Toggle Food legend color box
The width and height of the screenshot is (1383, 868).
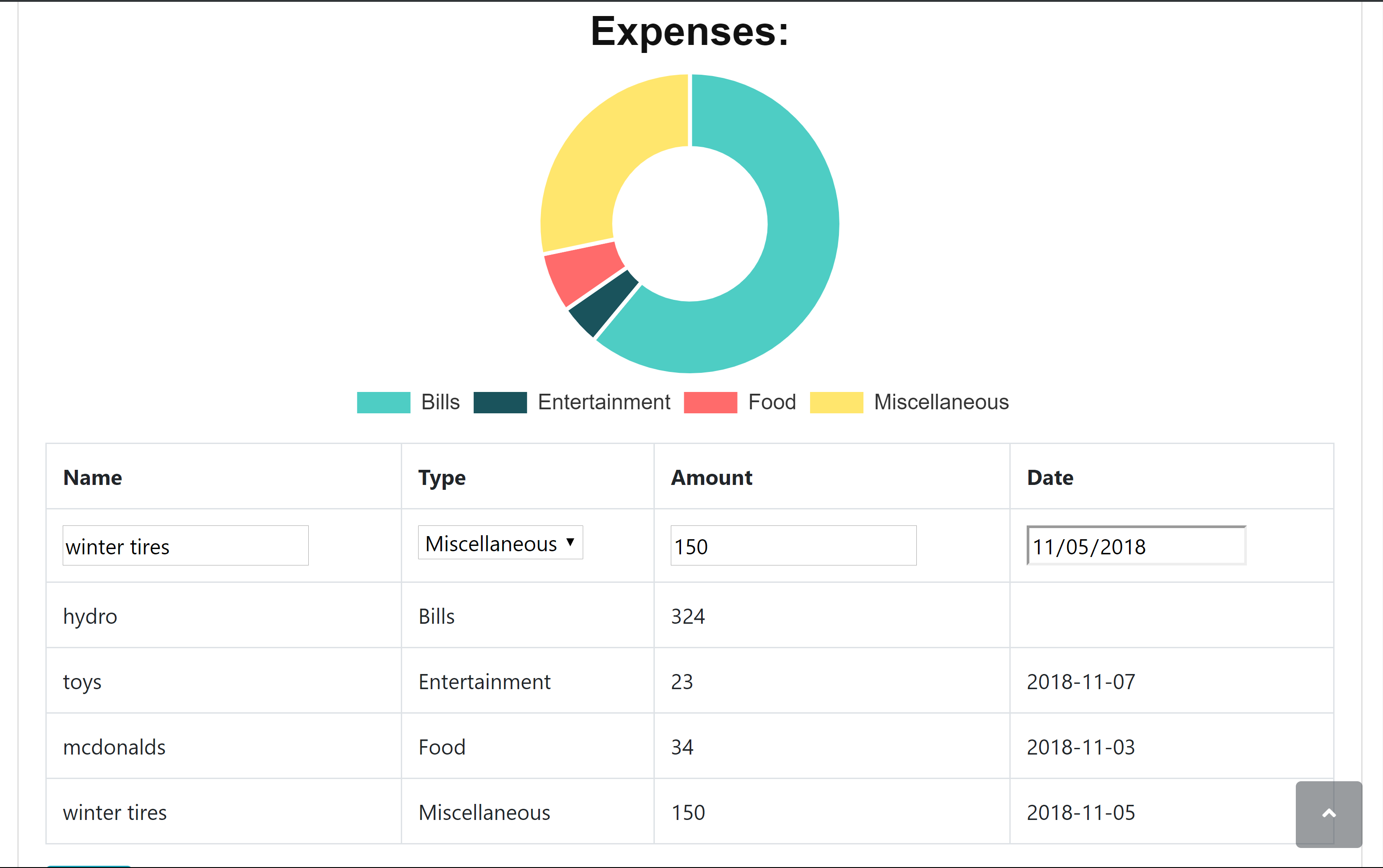[710, 403]
